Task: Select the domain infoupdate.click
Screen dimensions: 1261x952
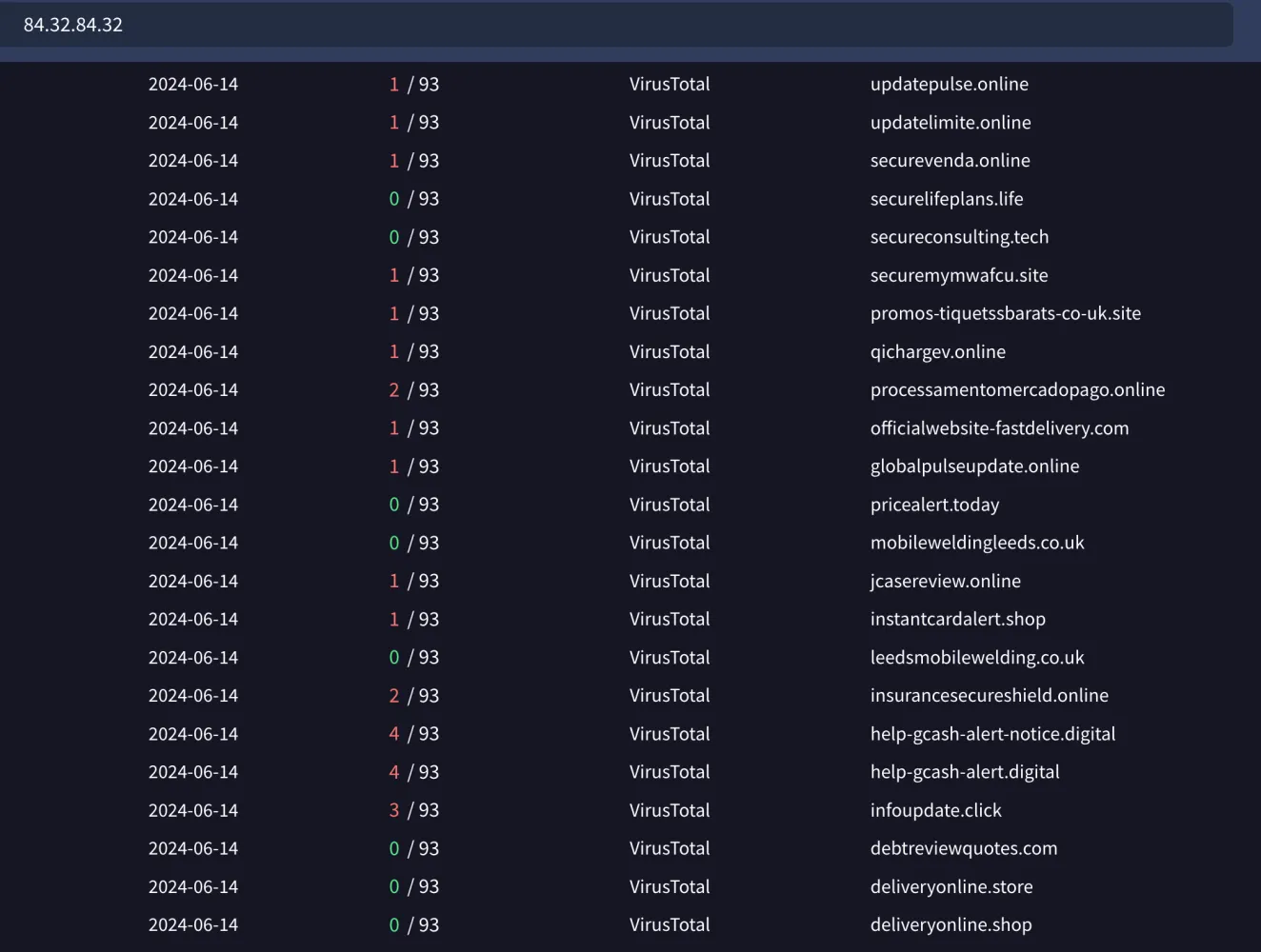Action: pos(936,810)
